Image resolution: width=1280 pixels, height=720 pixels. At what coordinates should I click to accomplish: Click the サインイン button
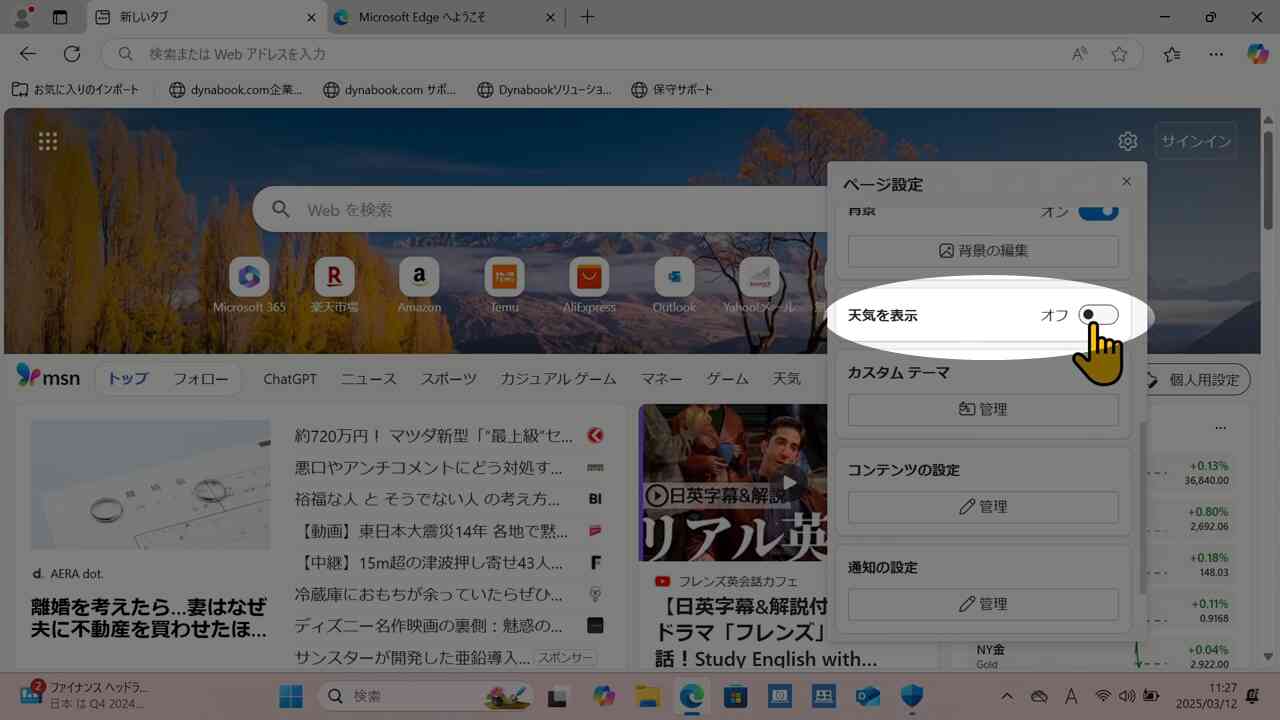[1196, 140]
